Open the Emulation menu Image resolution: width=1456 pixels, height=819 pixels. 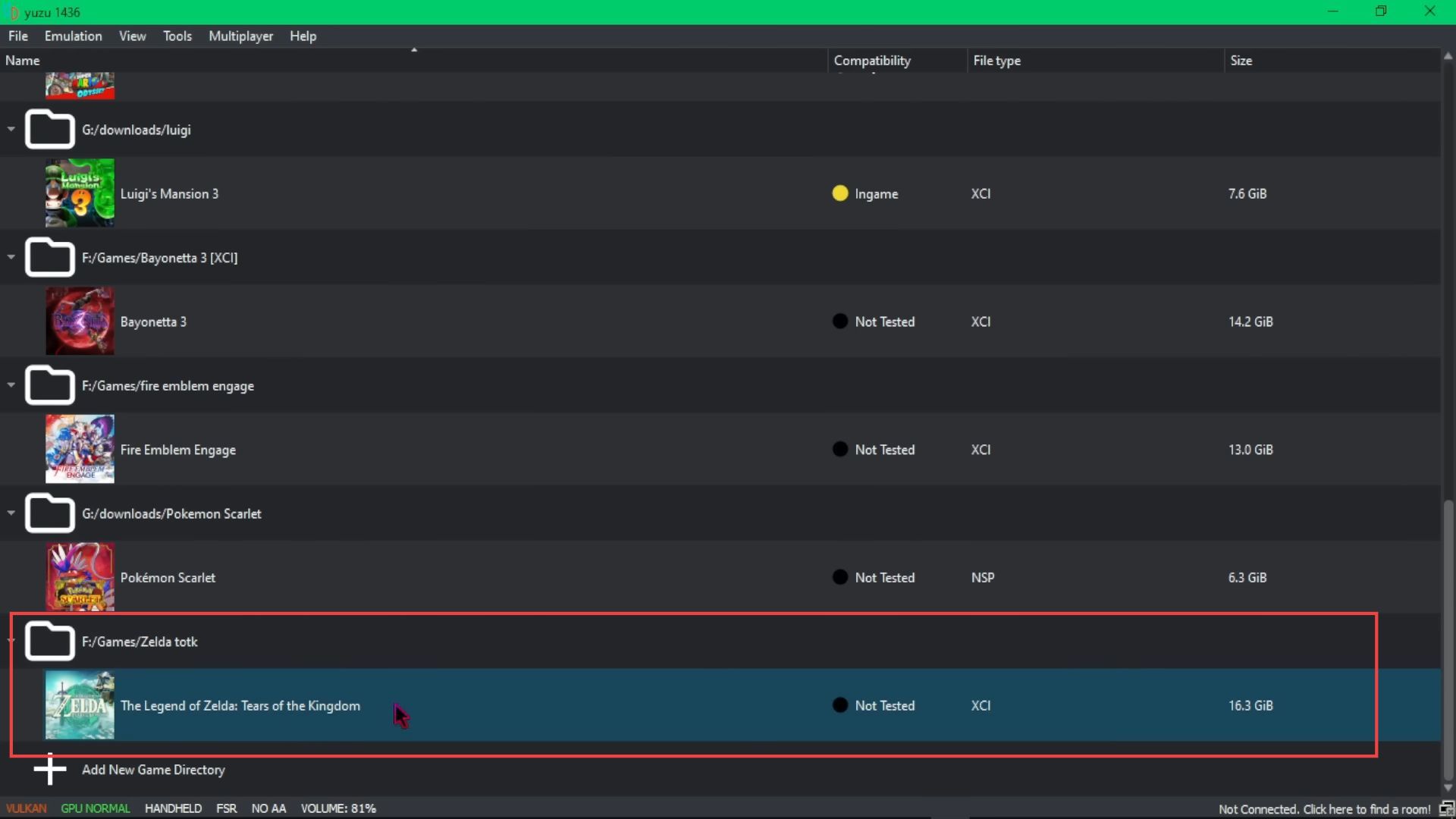click(x=73, y=36)
